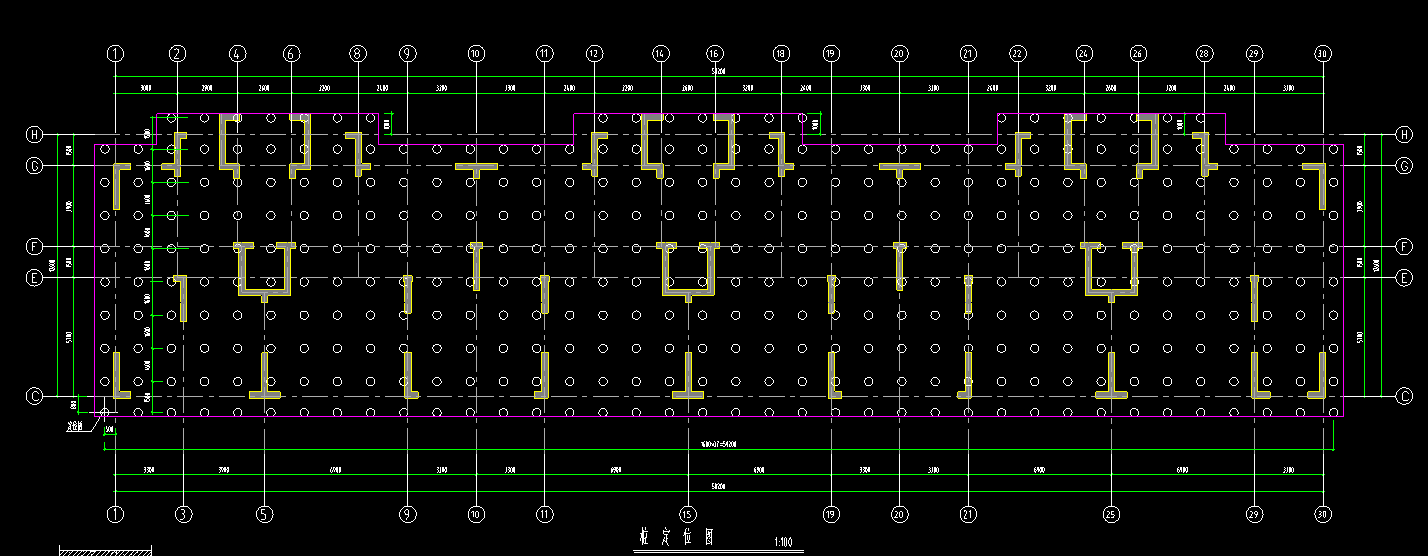
Task: Select left-side axis bubble C
Action: (x=35, y=397)
